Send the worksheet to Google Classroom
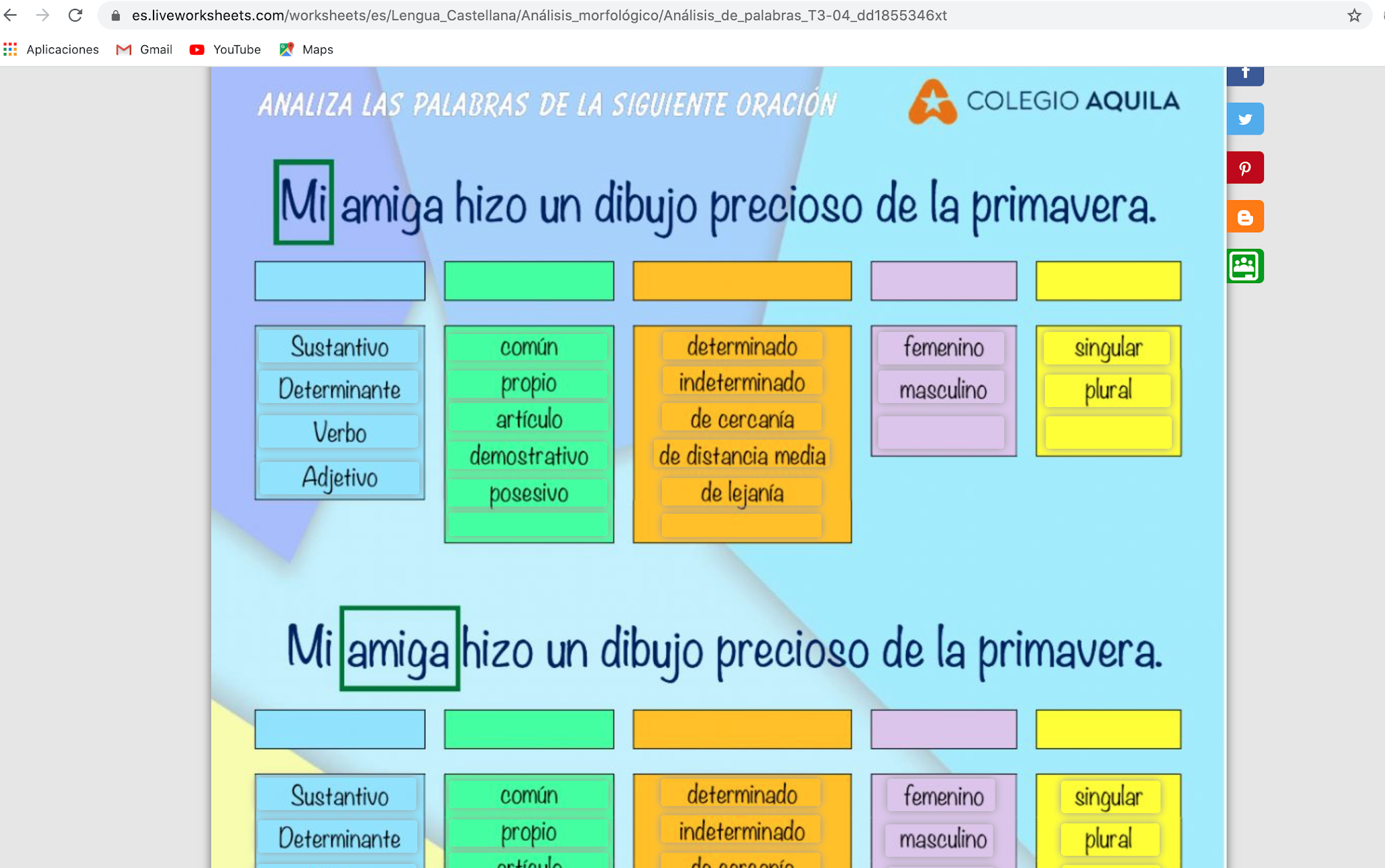1385x868 pixels. 1244,266
